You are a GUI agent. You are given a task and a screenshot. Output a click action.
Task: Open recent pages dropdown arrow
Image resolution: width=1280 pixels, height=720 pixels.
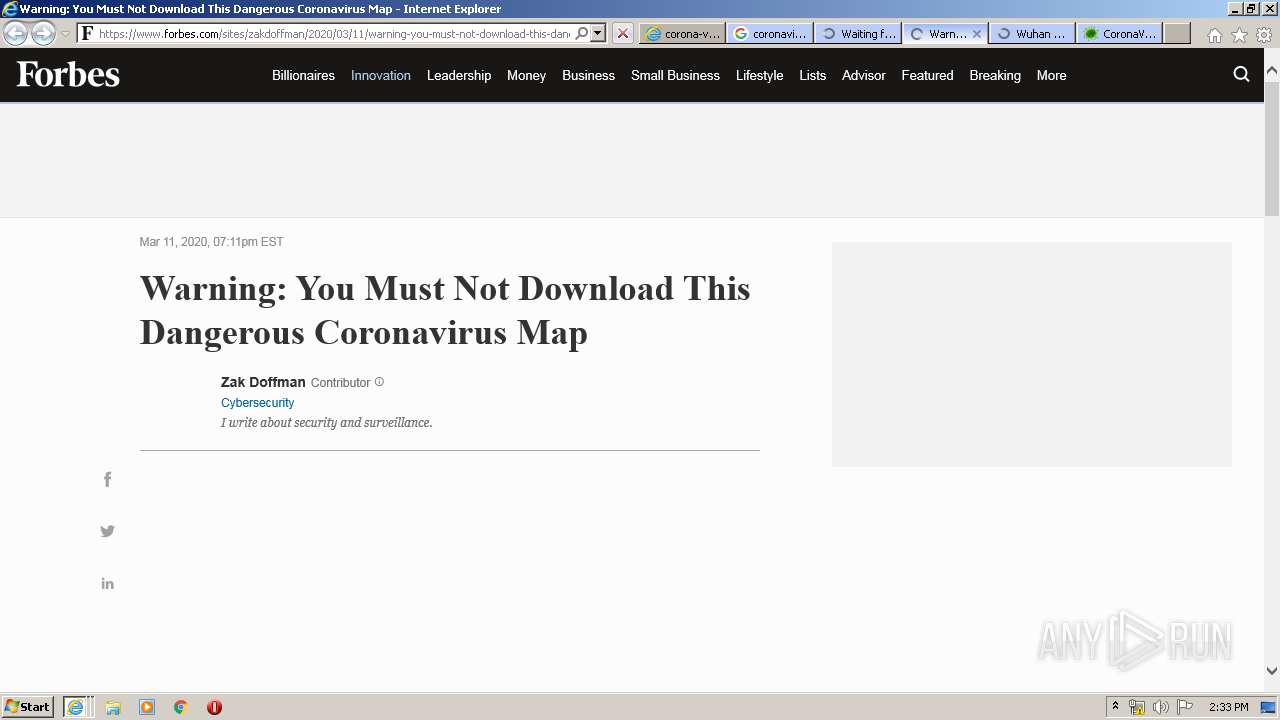click(x=65, y=34)
